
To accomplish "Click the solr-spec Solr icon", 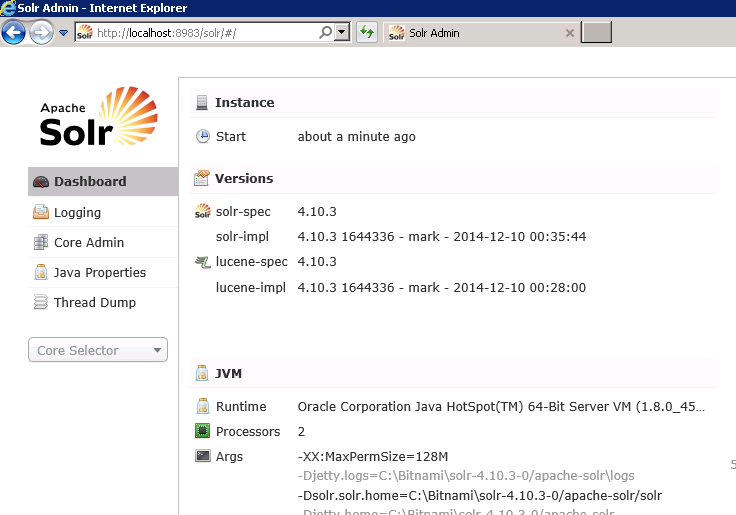I will pos(203,211).
